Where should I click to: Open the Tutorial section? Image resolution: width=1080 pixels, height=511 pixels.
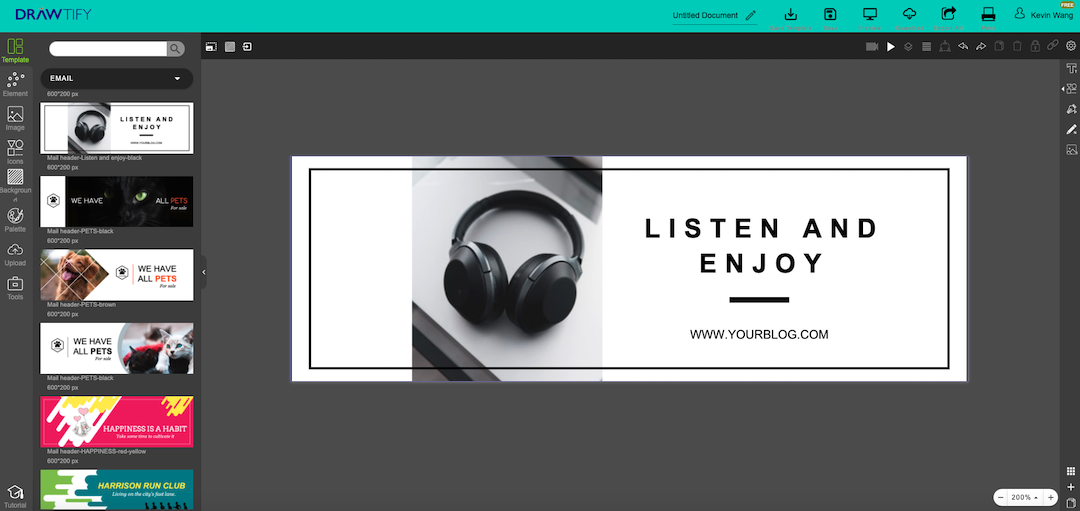15,496
